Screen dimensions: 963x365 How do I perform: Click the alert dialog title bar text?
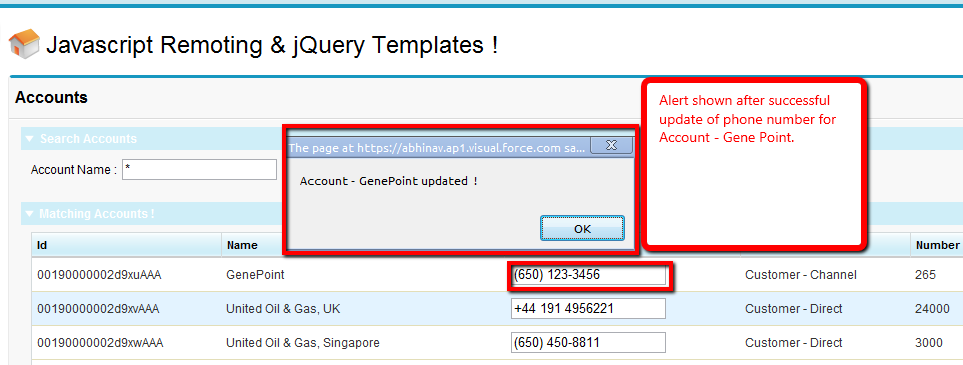[x=437, y=148]
